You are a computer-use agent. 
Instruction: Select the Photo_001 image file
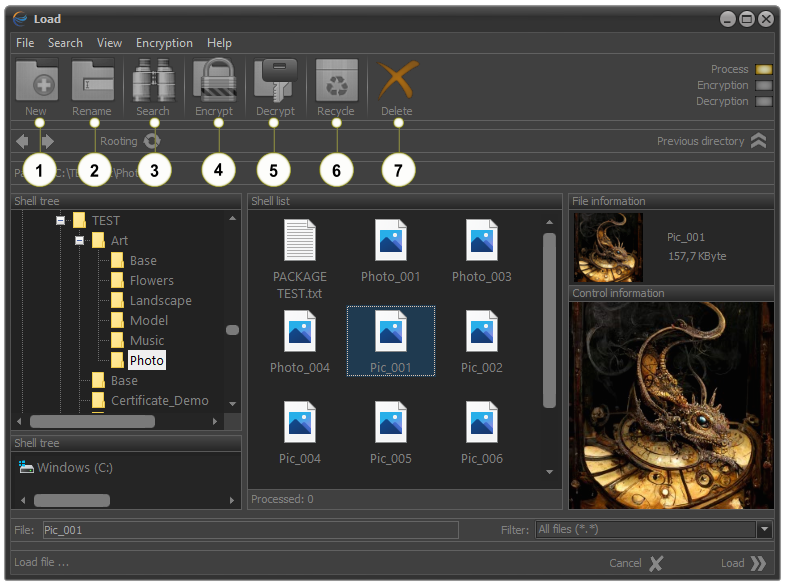click(x=390, y=240)
